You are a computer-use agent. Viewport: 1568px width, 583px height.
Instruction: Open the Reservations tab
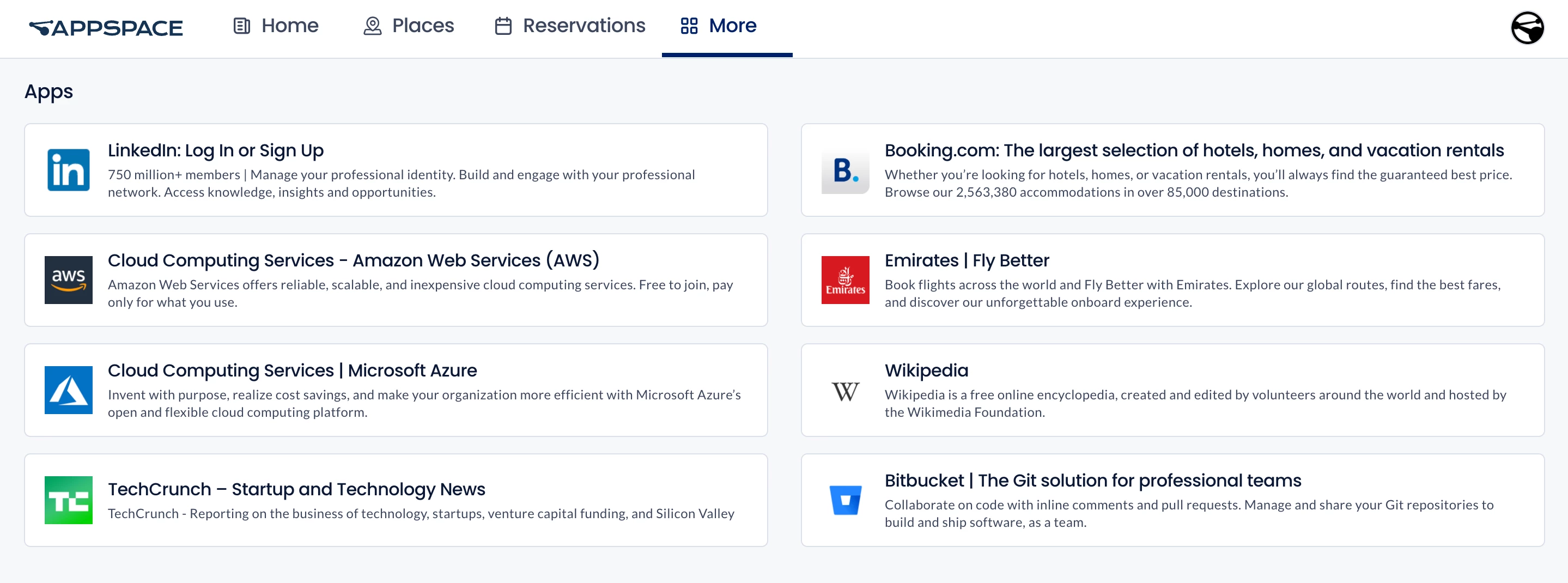point(570,26)
